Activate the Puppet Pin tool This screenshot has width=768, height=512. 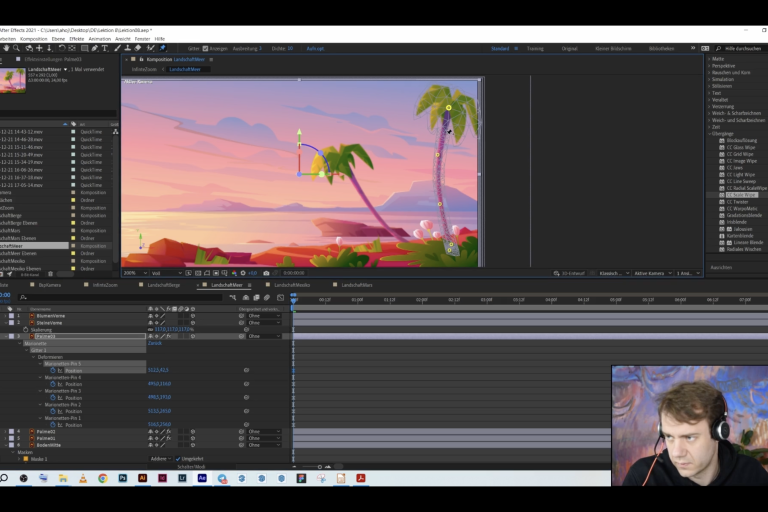point(163,48)
